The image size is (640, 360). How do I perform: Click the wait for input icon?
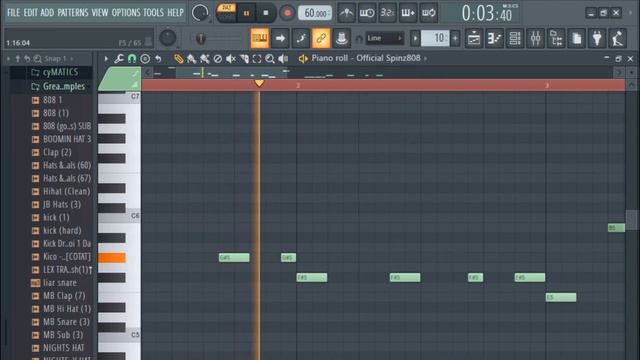[367, 13]
